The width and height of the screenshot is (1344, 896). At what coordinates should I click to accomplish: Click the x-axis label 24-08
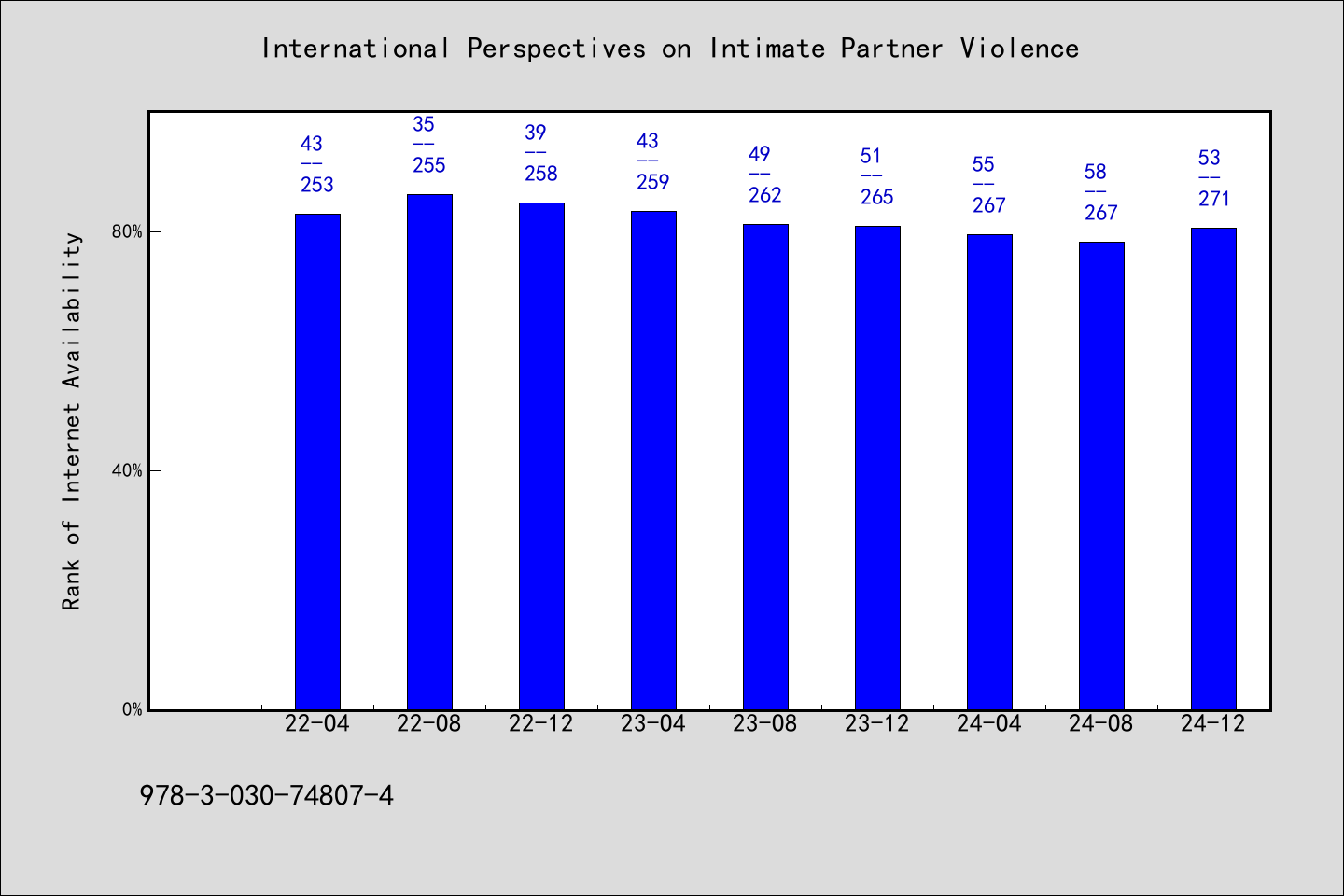tap(1101, 724)
